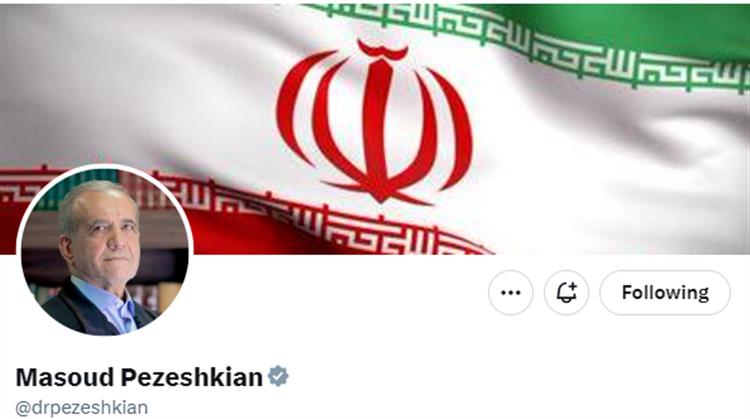The height and width of the screenshot is (419, 750).
Task: Click the red emblem in the banner
Action: tap(375, 122)
